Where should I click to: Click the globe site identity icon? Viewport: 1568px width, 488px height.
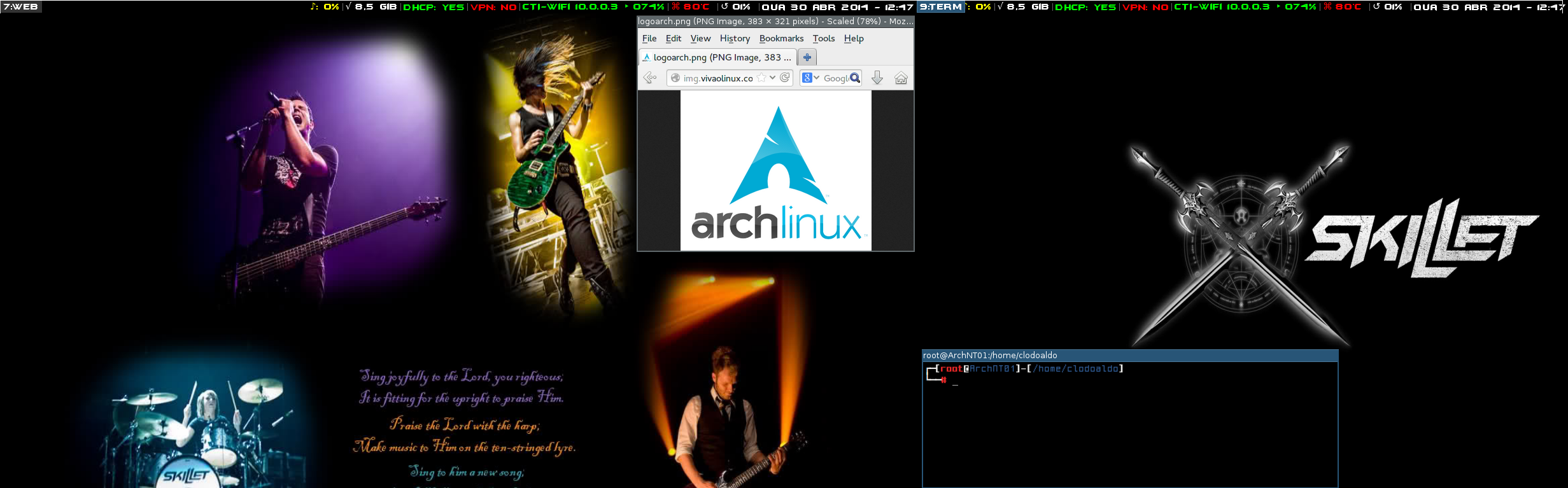[675, 78]
